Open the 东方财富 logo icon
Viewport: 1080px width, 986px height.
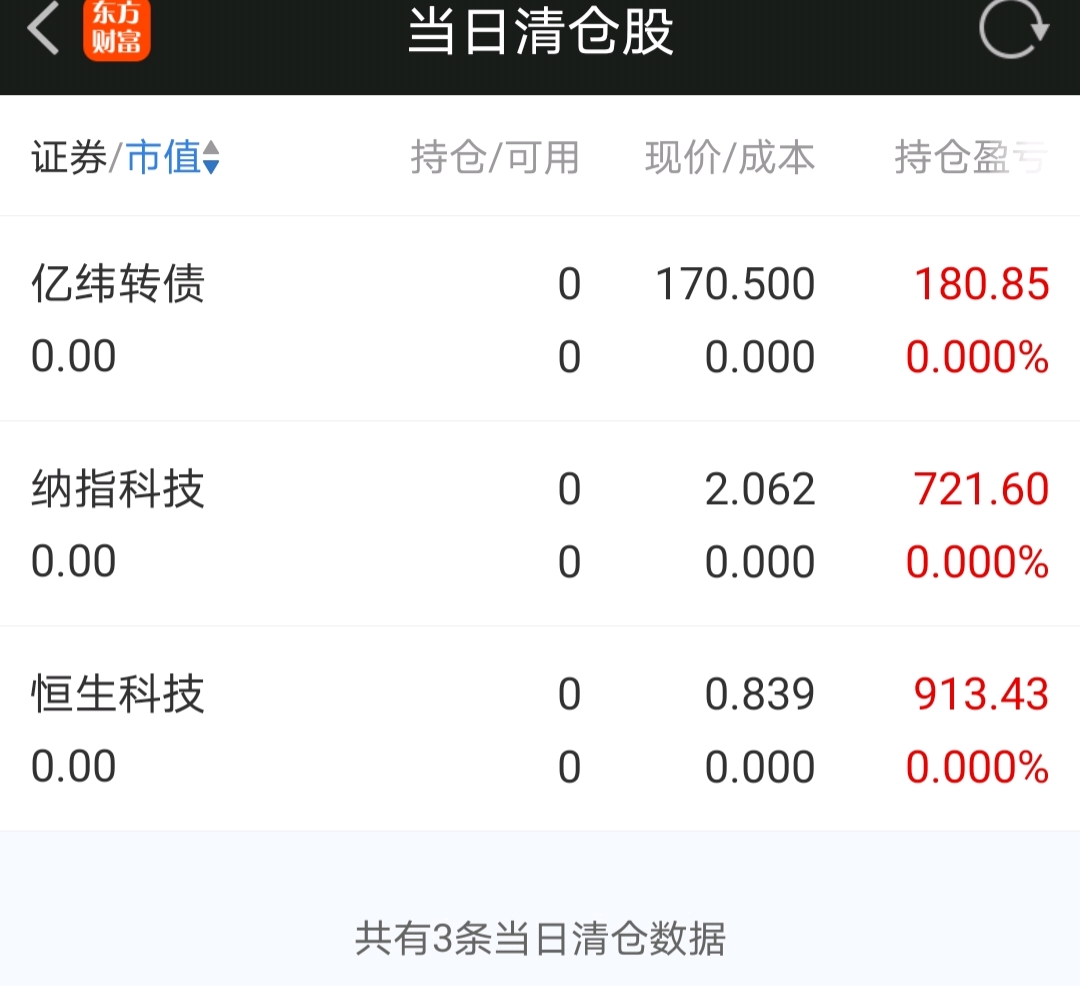(116, 30)
